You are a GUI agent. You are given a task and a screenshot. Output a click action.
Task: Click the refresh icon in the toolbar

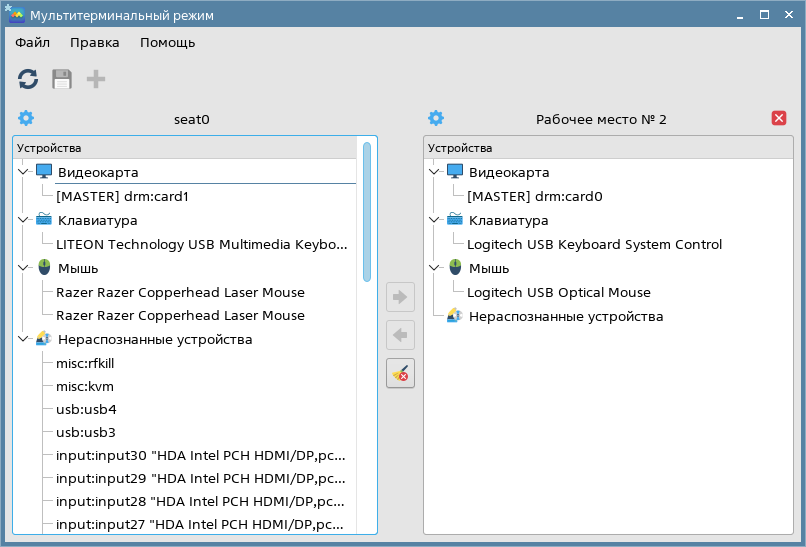point(28,79)
